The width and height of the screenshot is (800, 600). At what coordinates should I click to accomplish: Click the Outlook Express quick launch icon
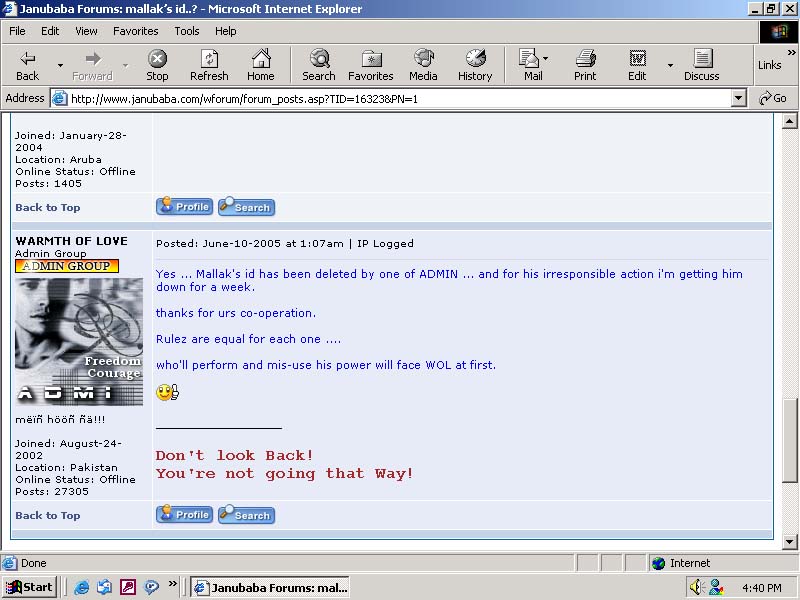pos(105,588)
